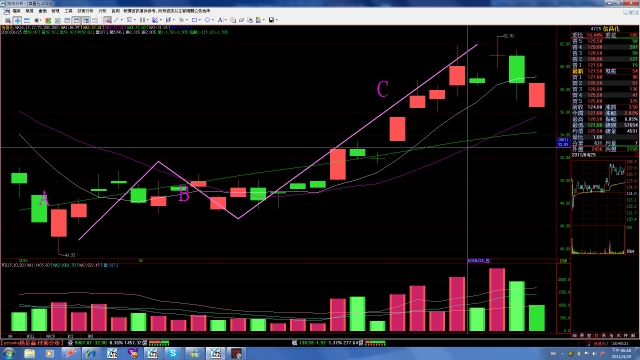
Task: Click the stock name header 4725
Action: [605, 29]
